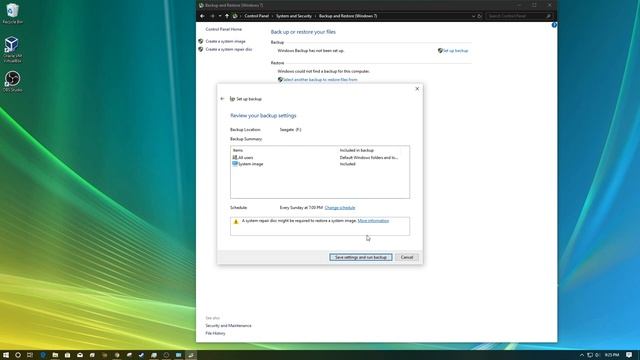Image resolution: width=640 pixels, height=360 pixels.
Task: Open Security and Maintenance under See also
Action: click(x=228, y=326)
